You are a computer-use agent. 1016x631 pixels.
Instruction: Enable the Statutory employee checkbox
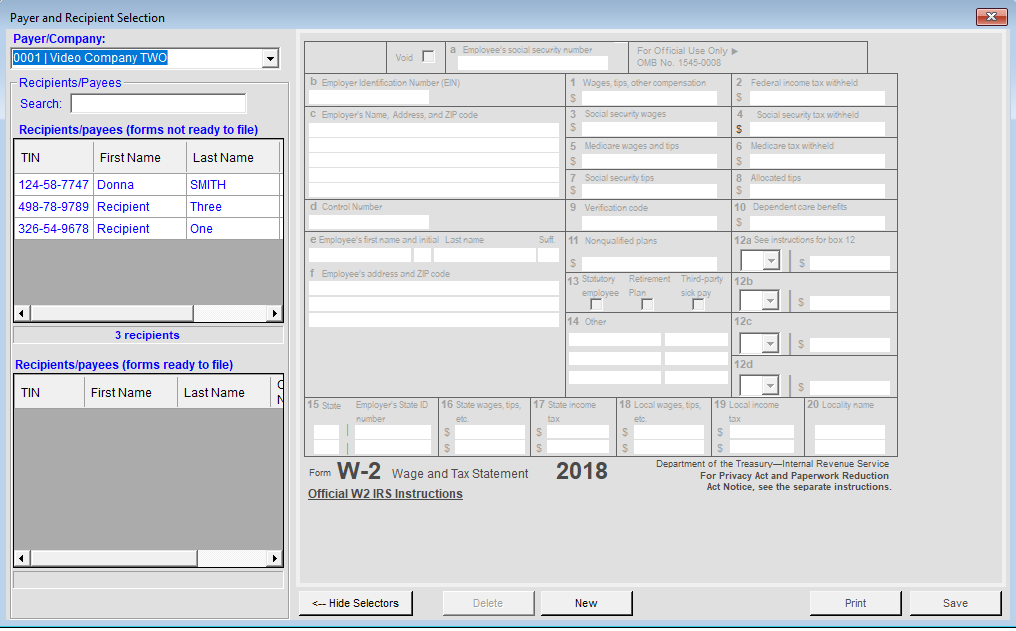click(x=597, y=306)
